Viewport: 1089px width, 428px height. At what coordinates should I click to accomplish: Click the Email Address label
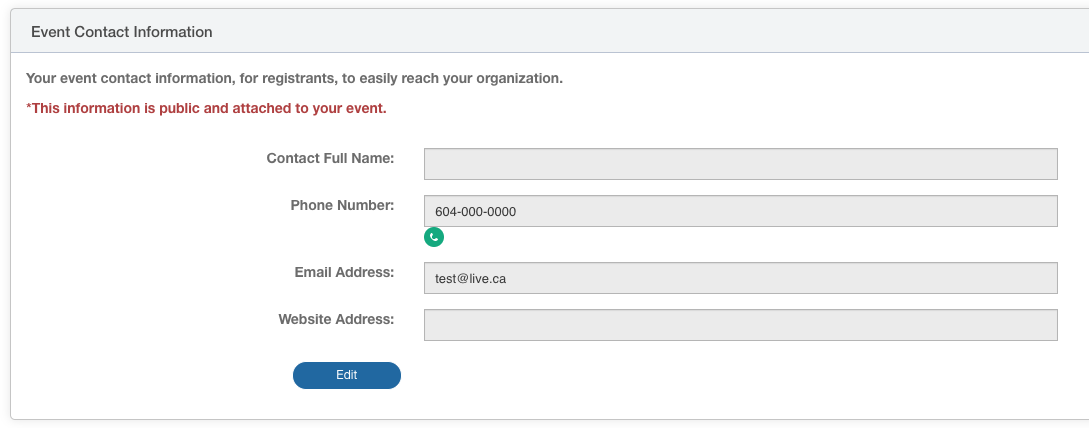(x=344, y=272)
